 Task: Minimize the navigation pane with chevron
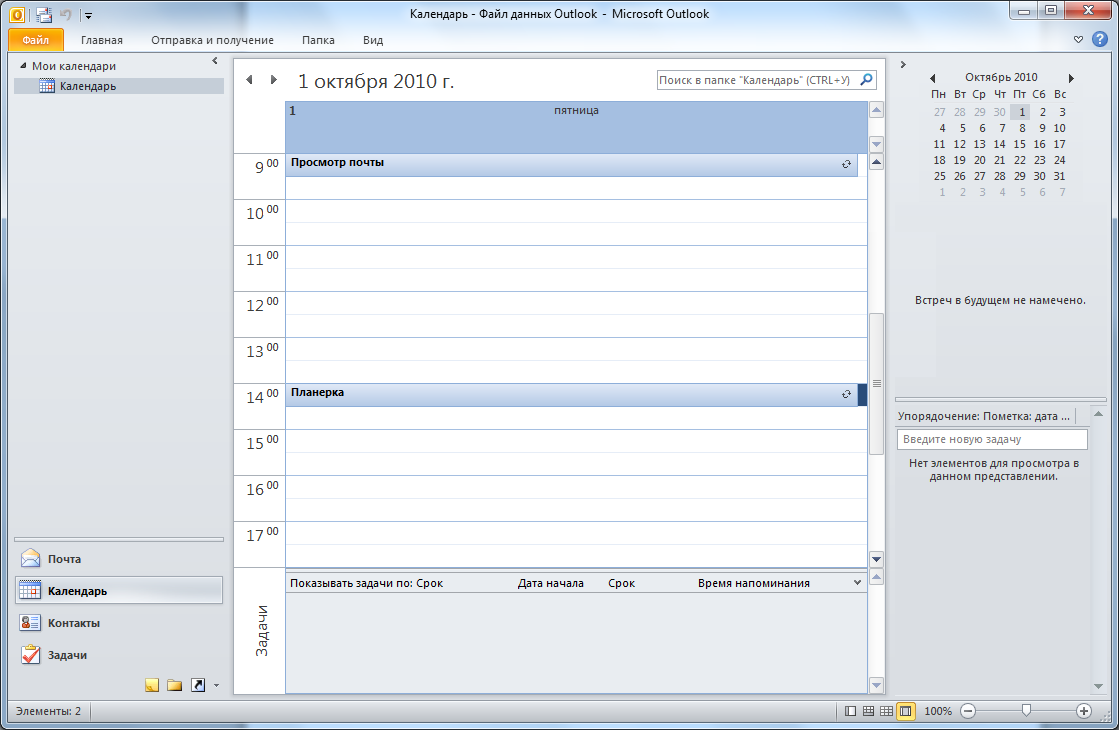tap(215, 61)
